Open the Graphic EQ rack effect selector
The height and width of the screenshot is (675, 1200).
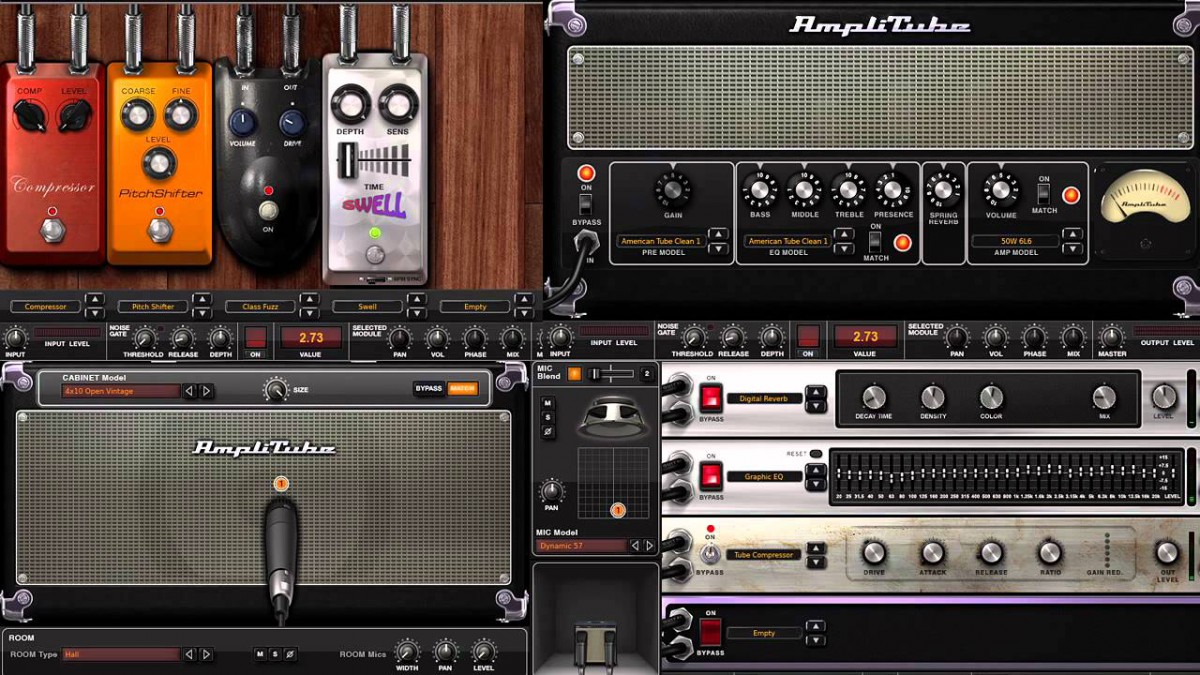(764, 477)
